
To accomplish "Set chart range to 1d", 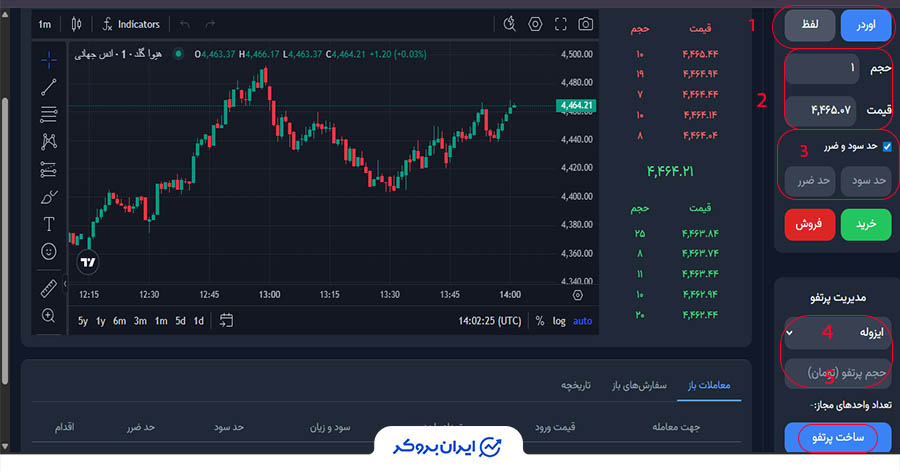I will [x=199, y=321].
